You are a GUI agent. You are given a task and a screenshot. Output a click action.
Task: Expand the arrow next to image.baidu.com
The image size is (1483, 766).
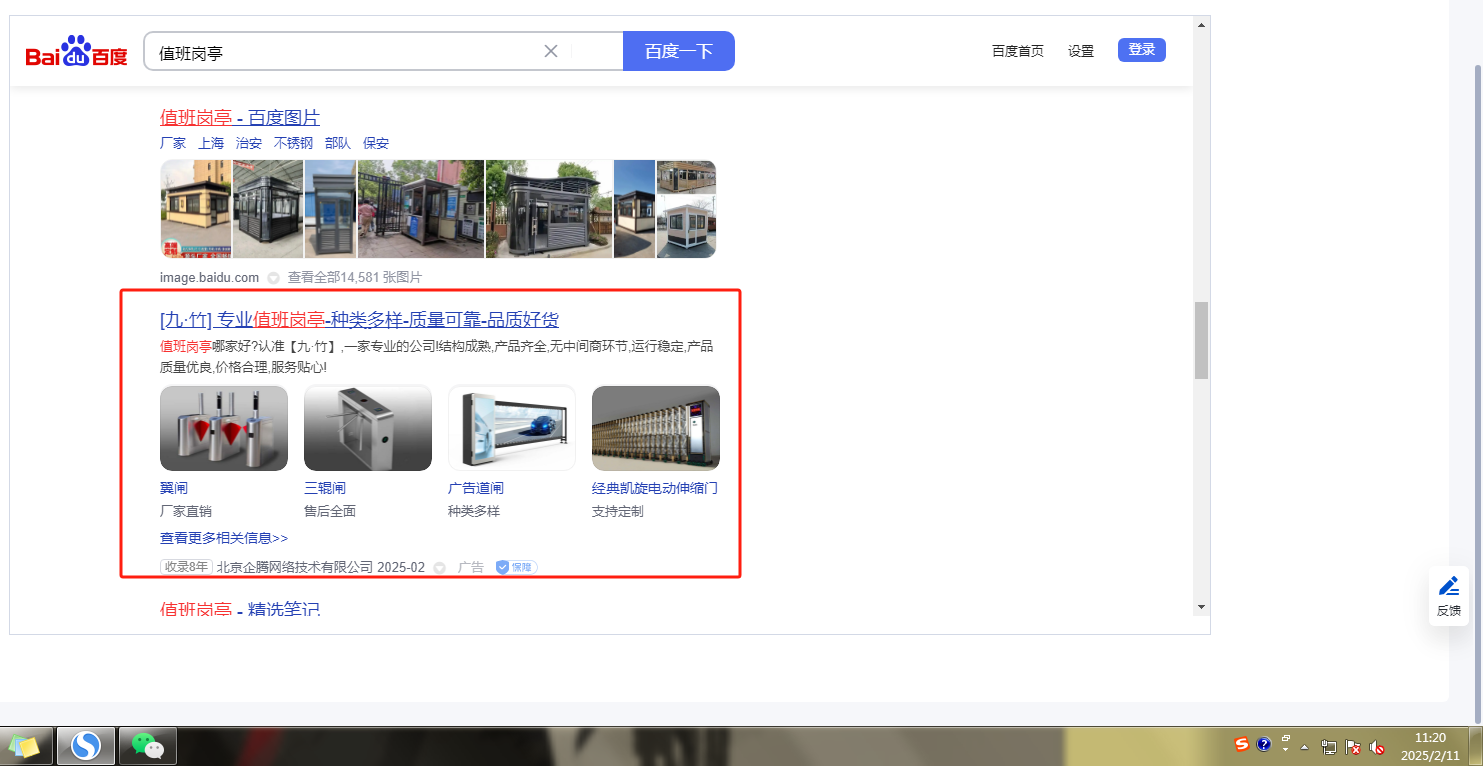[273, 278]
